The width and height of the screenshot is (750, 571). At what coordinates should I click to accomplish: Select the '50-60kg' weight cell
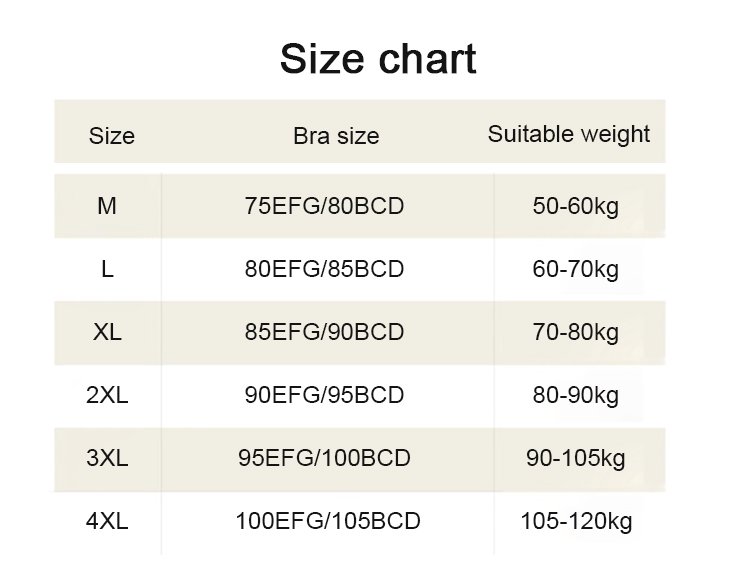pyautogui.click(x=576, y=207)
